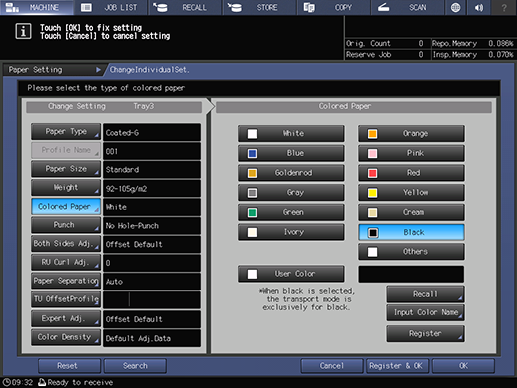Click the Standard paper size value
Viewport: 517px width, 388px height.
pos(152,170)
